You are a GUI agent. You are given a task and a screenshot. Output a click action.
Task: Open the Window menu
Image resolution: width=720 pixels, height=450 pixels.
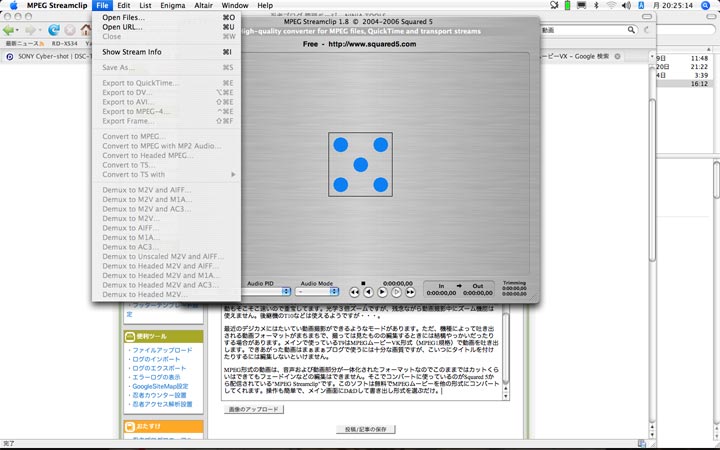[x=235, y=6]
